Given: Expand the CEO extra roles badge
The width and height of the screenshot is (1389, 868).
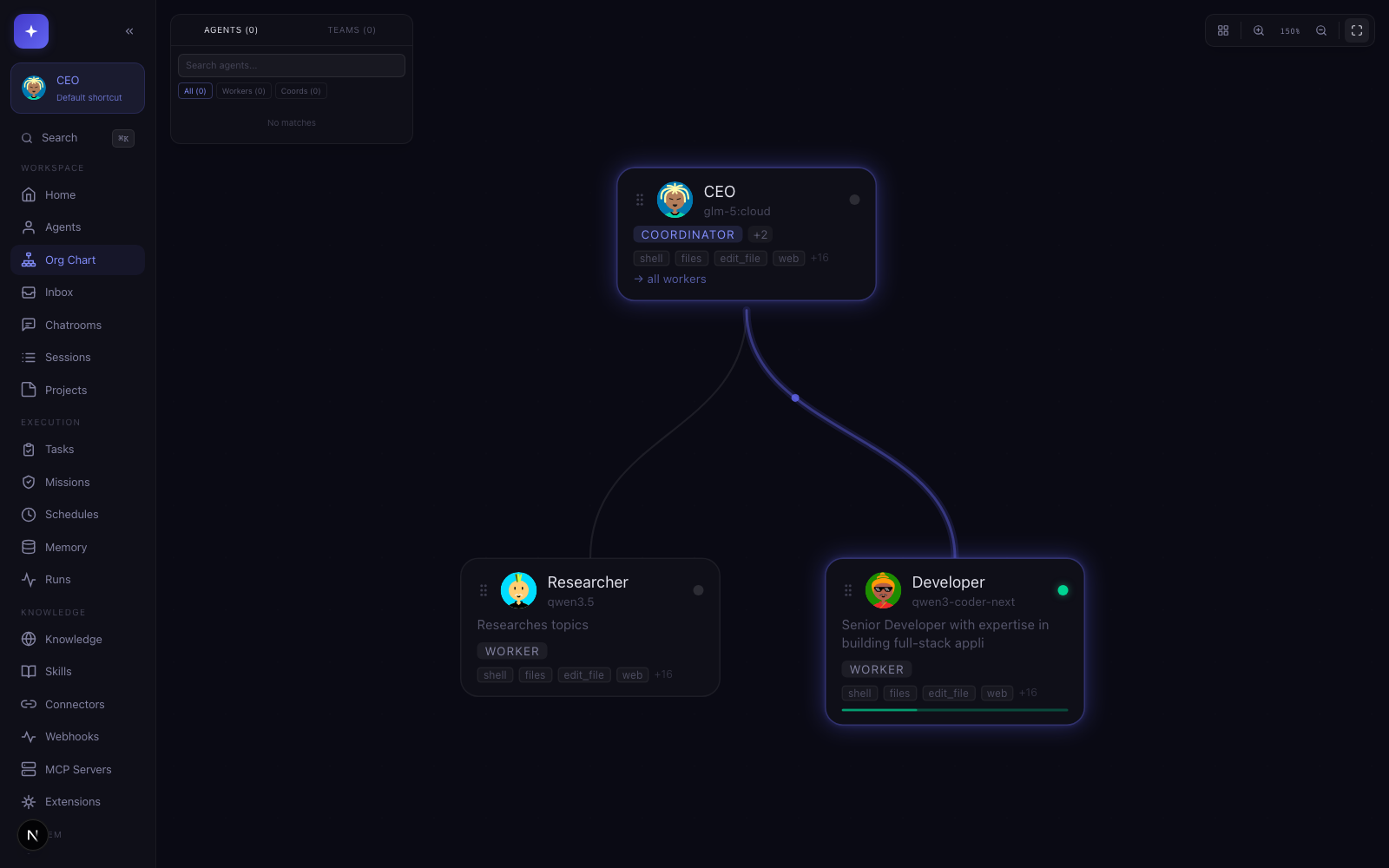Looking at the screenshot, I should [x=760, y=234].
